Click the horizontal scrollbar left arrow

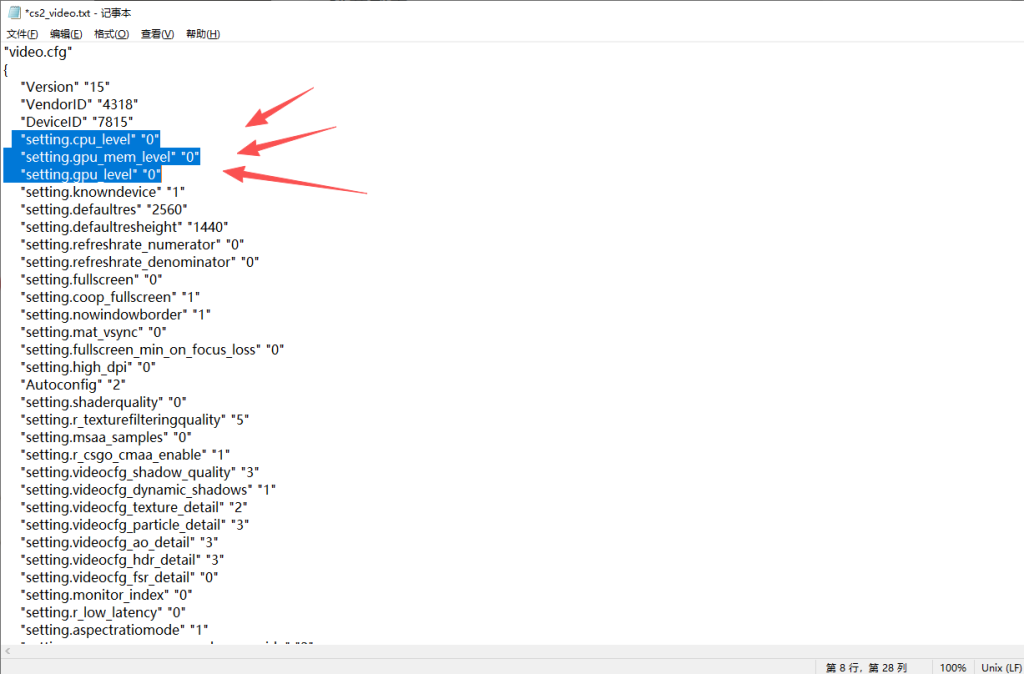7,650
